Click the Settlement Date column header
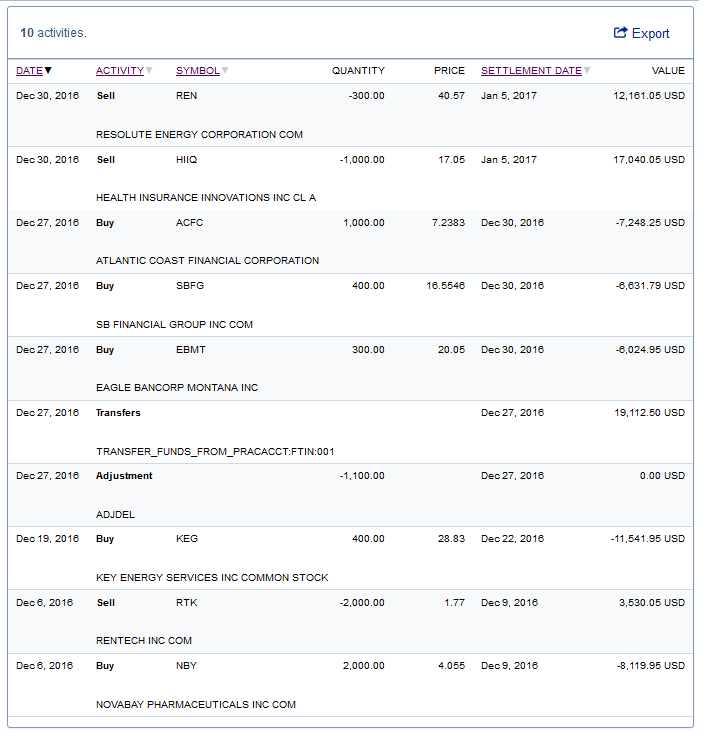 [x=530, y=71]
